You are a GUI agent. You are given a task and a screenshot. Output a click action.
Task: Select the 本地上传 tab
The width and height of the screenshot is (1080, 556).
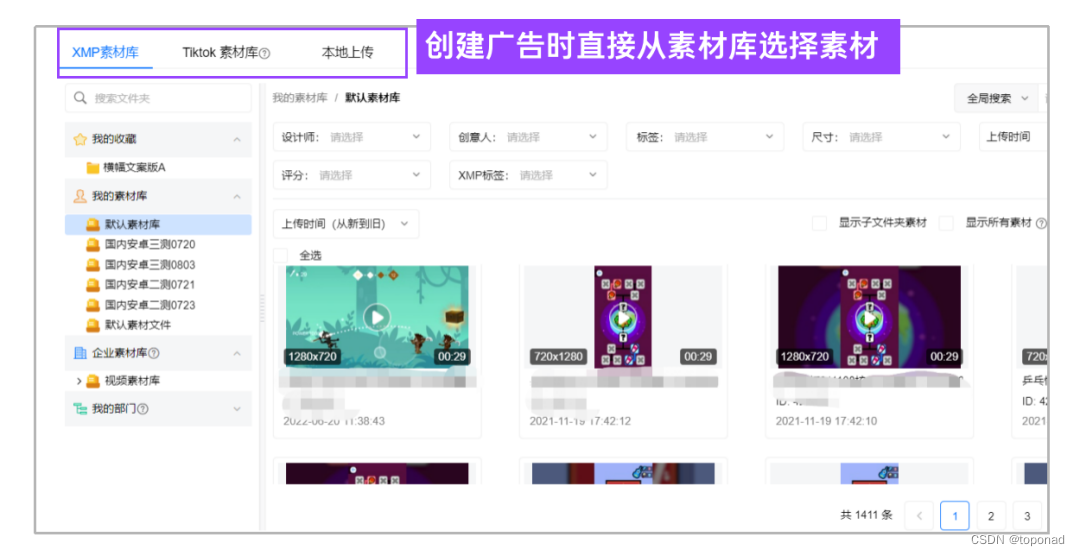point(347,52)
